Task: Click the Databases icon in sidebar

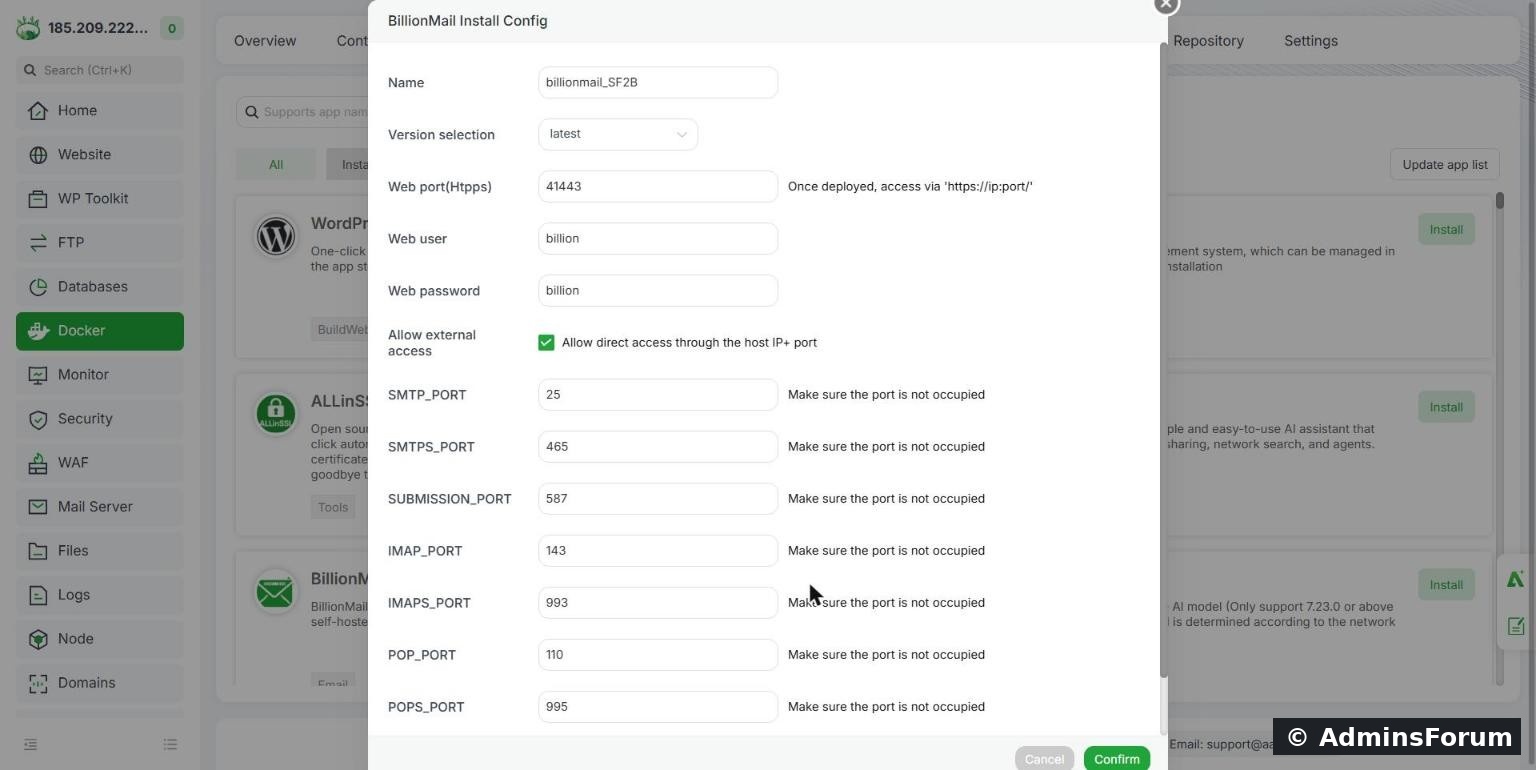Action: [x=38, y=287]
